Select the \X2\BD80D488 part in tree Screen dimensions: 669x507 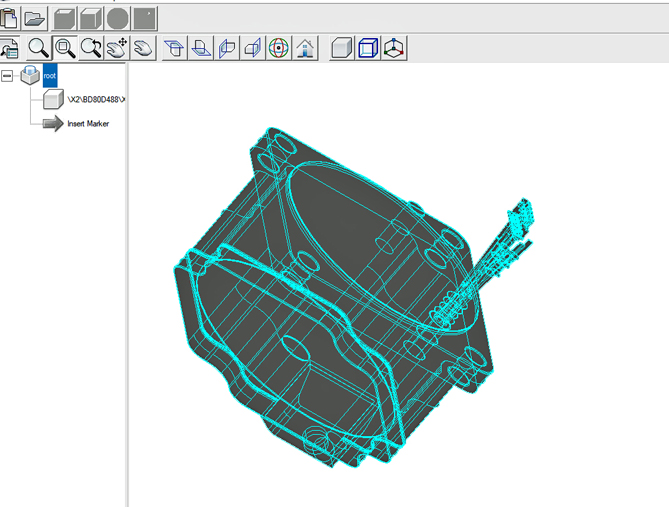96,100
